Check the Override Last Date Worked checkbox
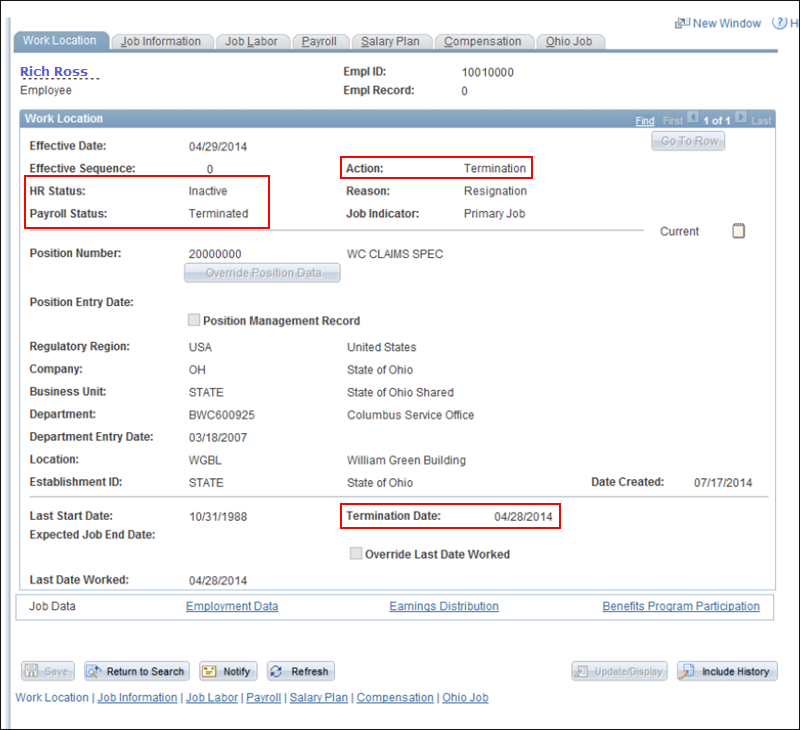The image size is (800, 730). coord(356,554)
